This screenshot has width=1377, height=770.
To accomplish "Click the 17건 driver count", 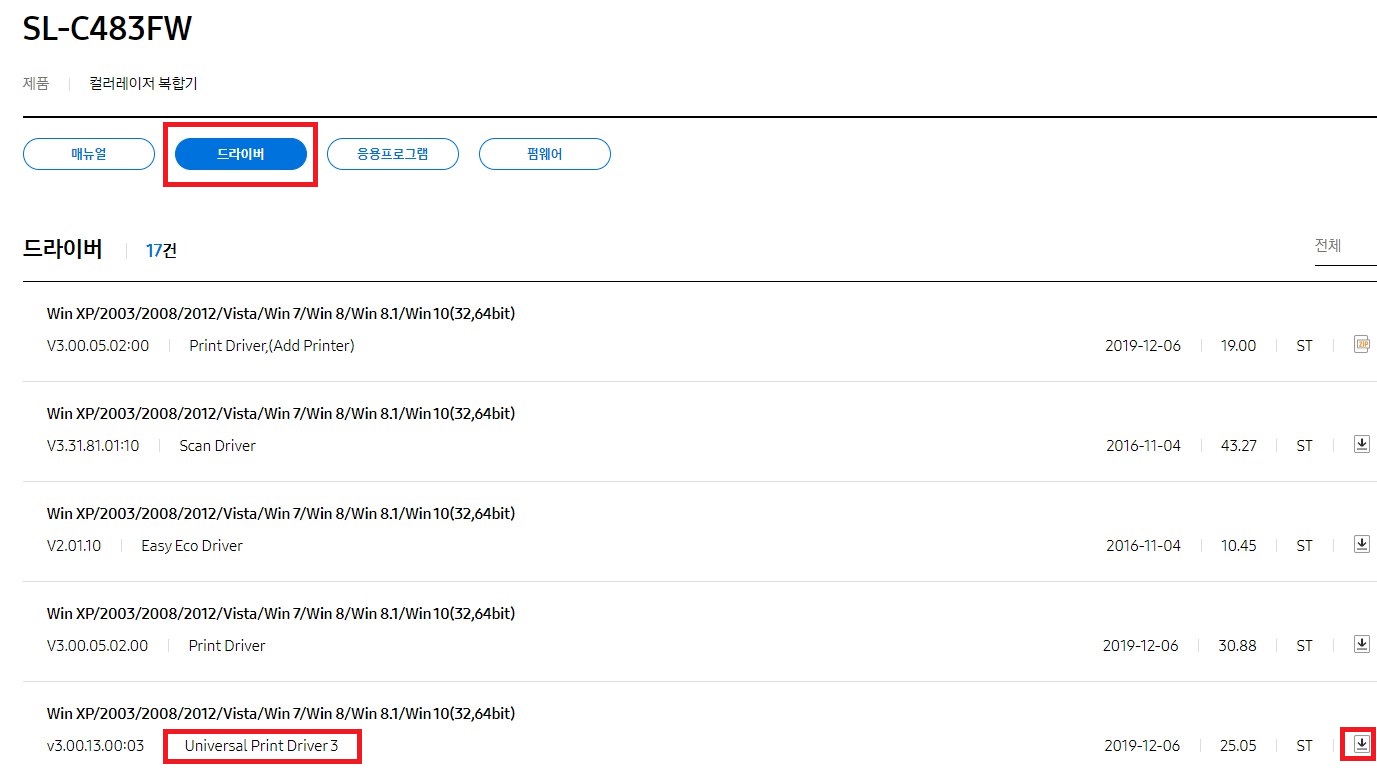I will click(161, 250).
